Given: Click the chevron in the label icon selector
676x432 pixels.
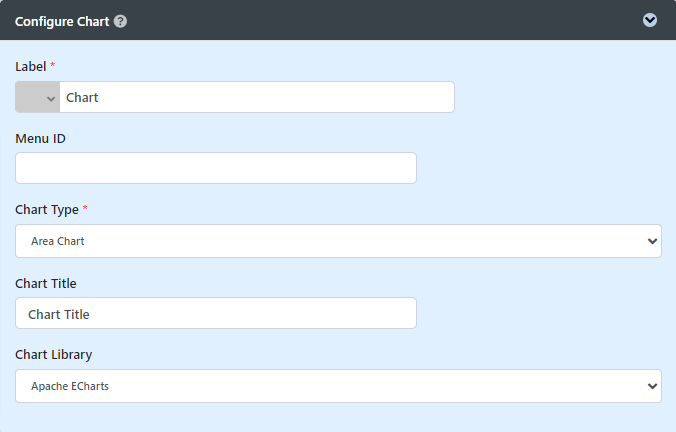Looking at the screenshot, I should 51,98.
